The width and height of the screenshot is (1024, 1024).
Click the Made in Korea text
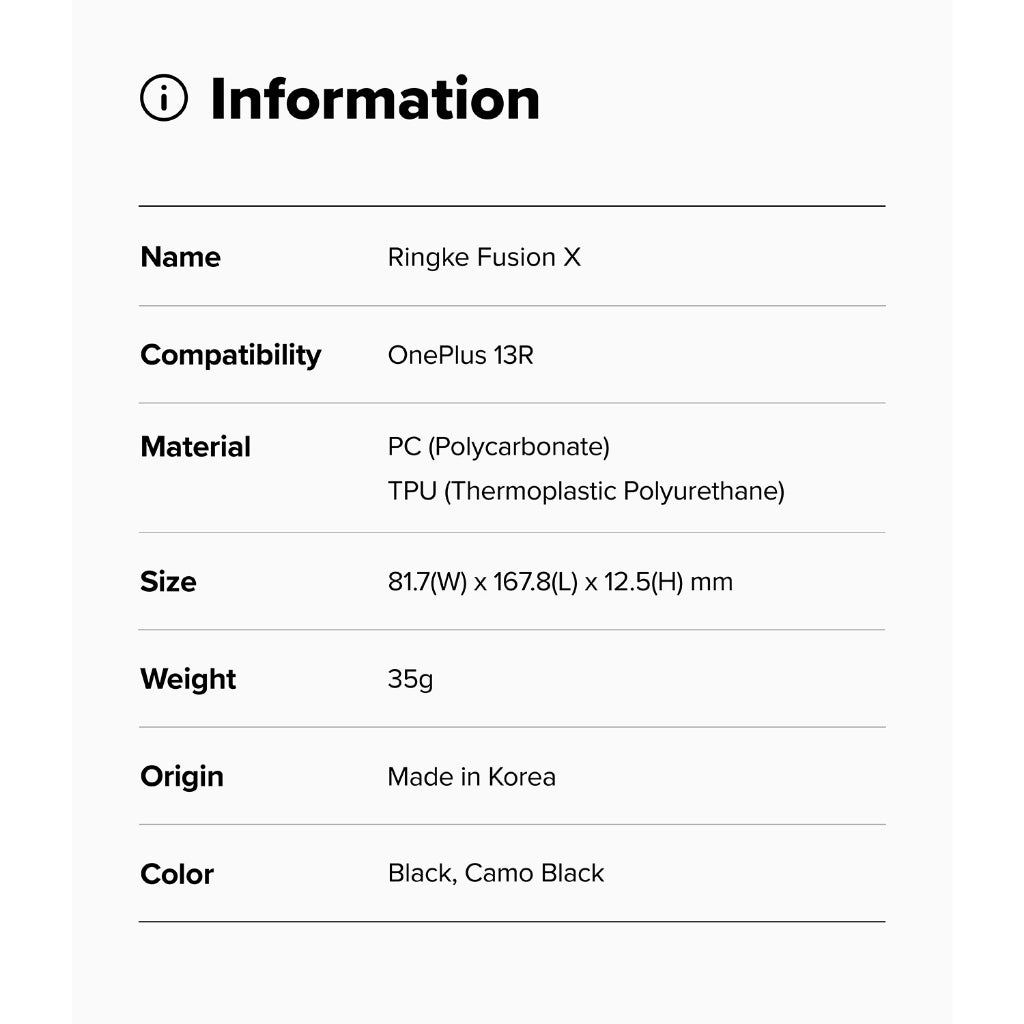pyautogui.click(x=471, y=777)
